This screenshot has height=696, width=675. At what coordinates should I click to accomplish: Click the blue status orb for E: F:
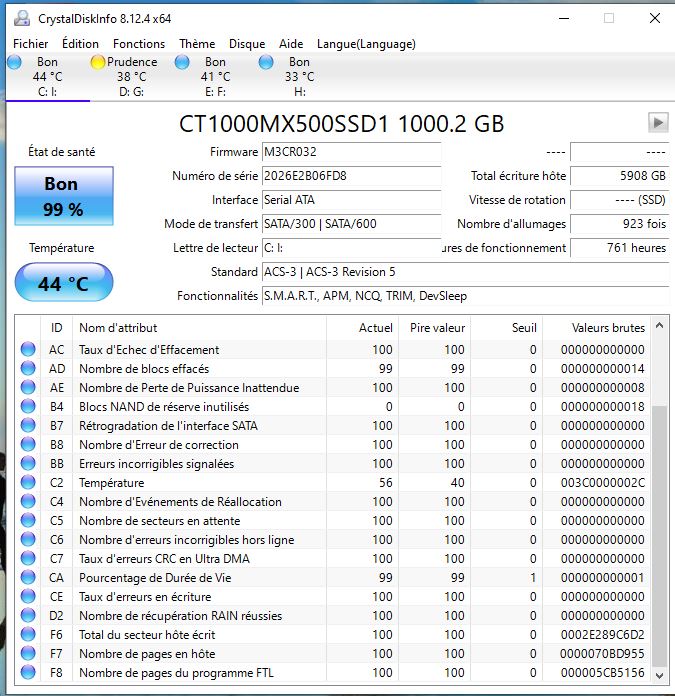pyautogui.click(x=182, y=62)
